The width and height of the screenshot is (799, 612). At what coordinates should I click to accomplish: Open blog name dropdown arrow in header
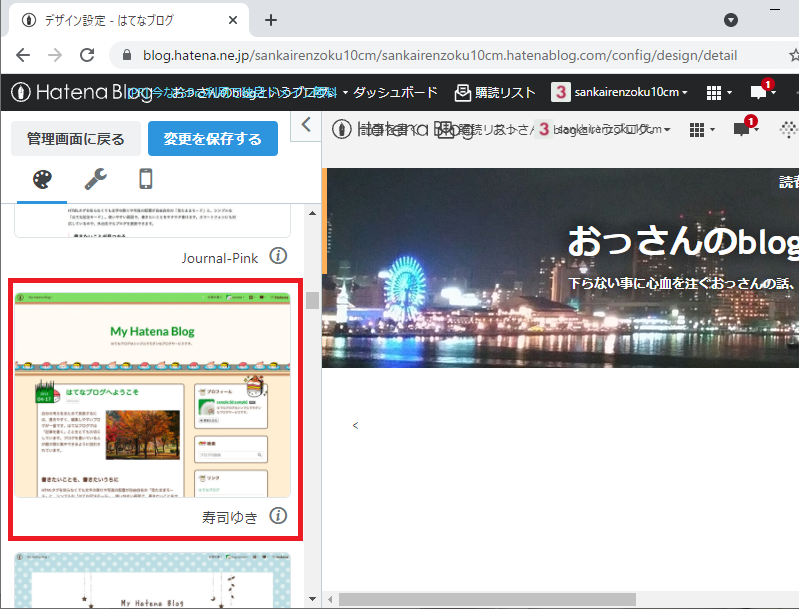tap(345, 93)
